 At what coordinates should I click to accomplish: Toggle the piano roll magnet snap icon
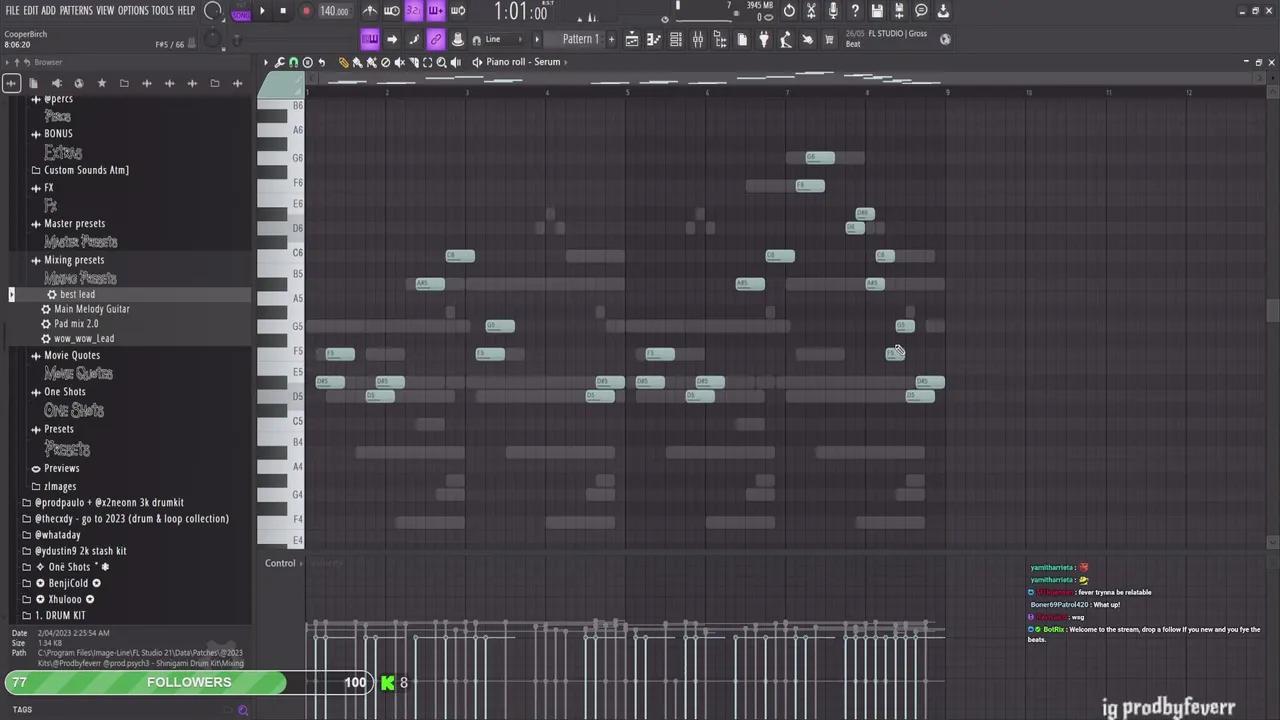[293, 62]
